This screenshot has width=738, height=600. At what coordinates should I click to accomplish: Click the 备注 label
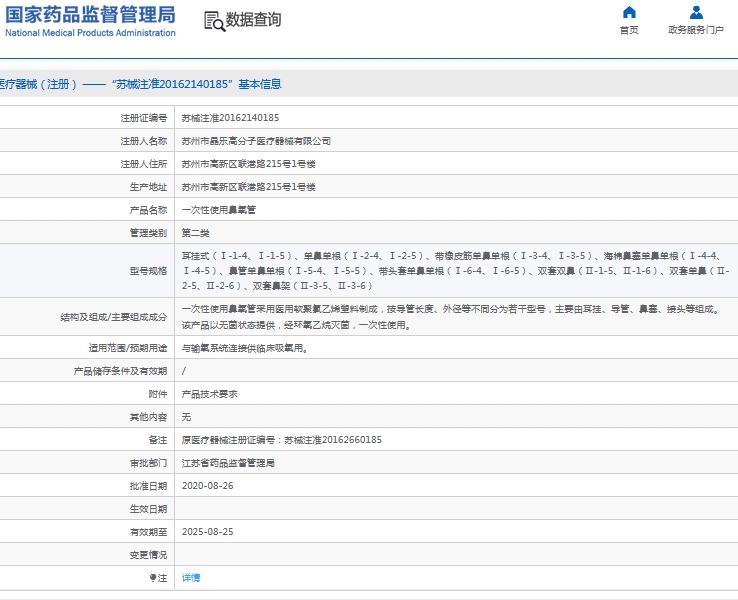pos(158,440)
